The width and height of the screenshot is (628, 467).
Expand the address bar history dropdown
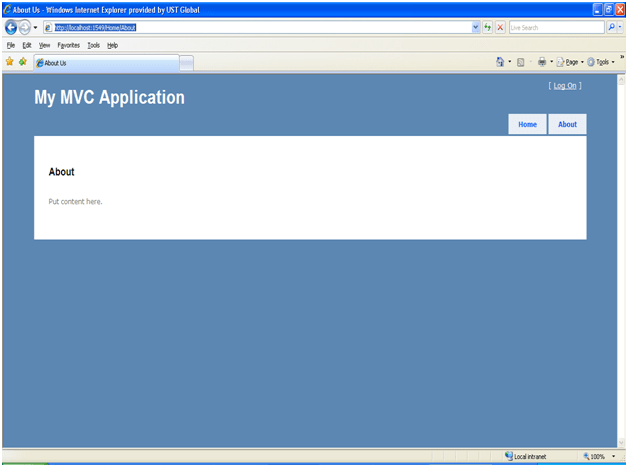coord(475,27)
